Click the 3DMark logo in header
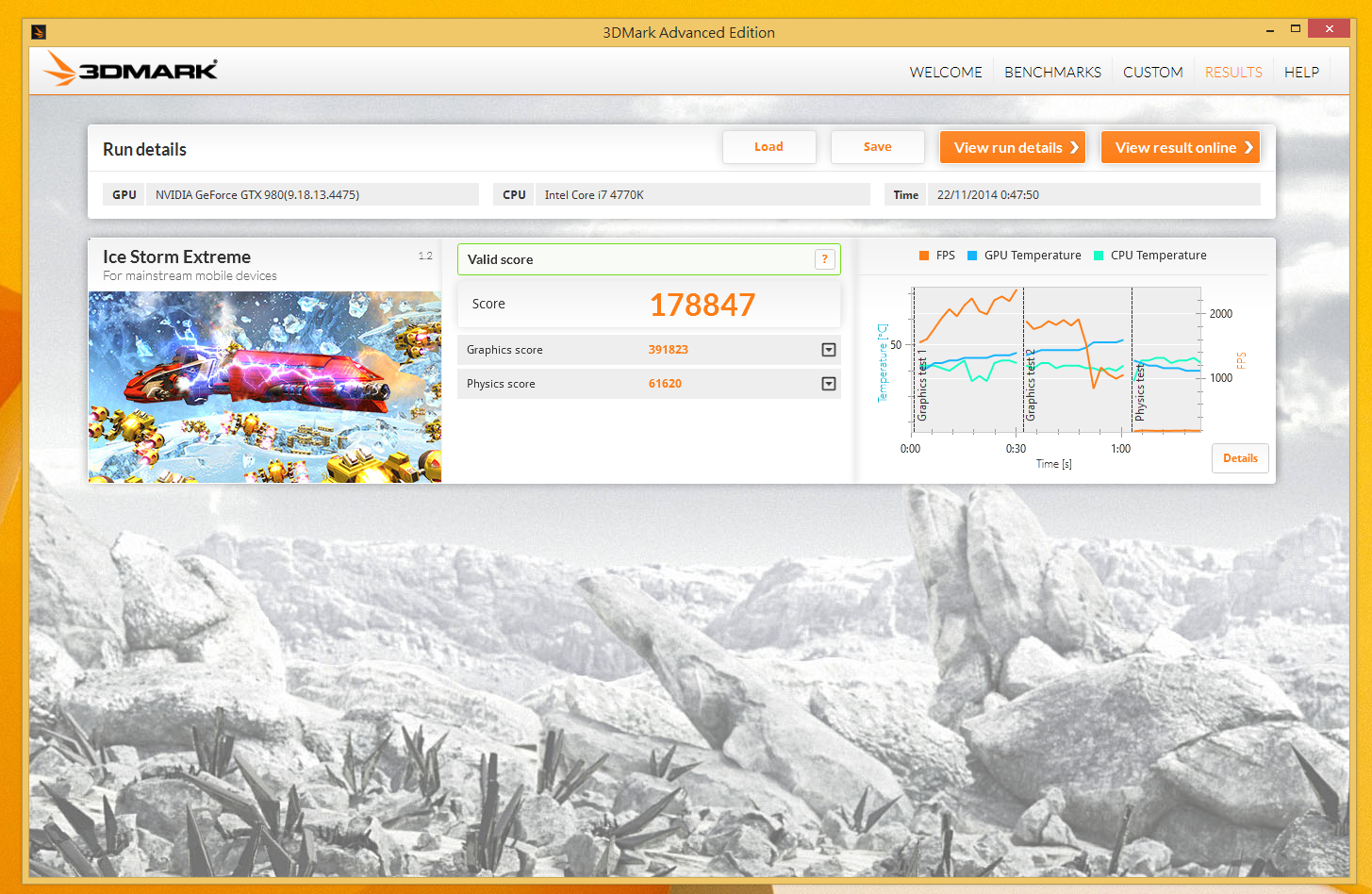Screen dimensions: 1372x894 pos(130,69)
